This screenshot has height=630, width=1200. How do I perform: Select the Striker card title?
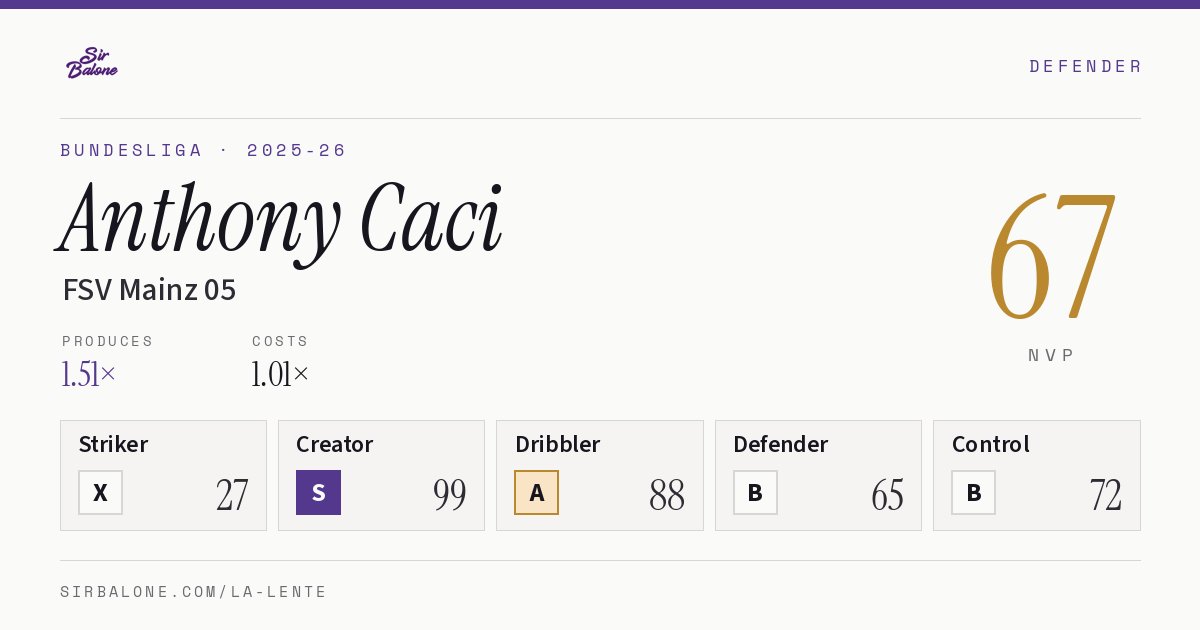pos(113,444)
